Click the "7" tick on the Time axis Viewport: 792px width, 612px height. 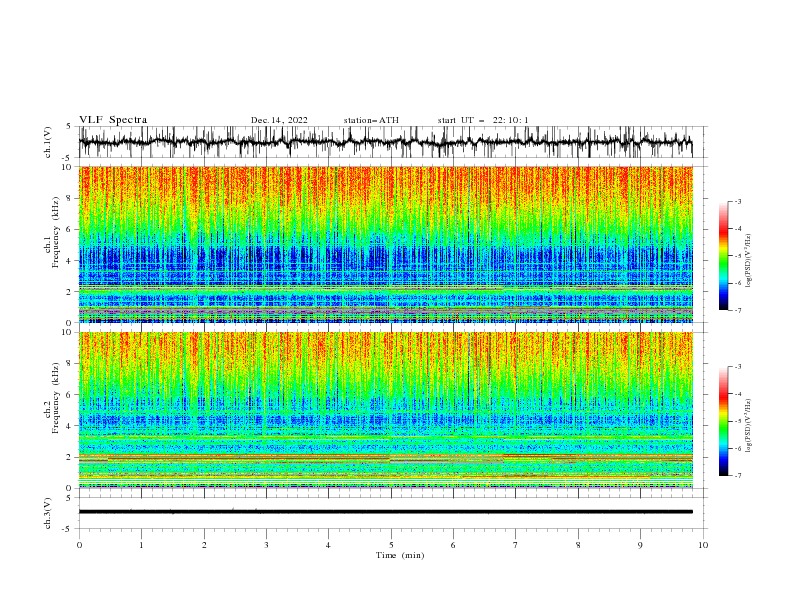tap(516, 545)
